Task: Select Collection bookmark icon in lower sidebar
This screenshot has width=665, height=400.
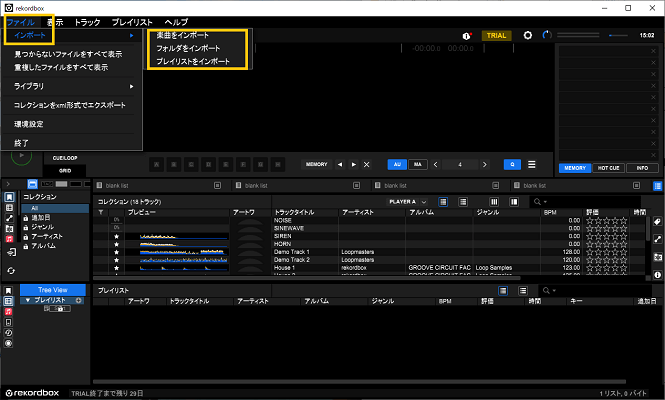Action: pos(8,291)
